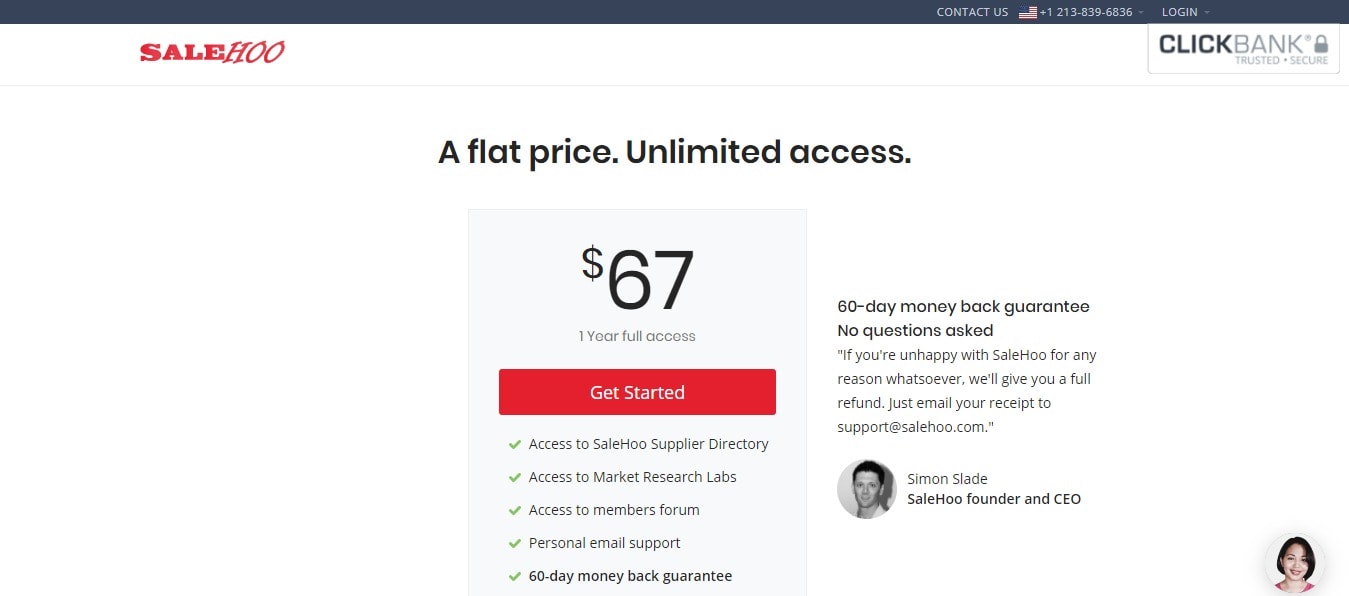The height and width of the screenshot is (596, 1349).
Task: Click the checkmark beside 60-day money back guarantee
Action: [515, 576]
